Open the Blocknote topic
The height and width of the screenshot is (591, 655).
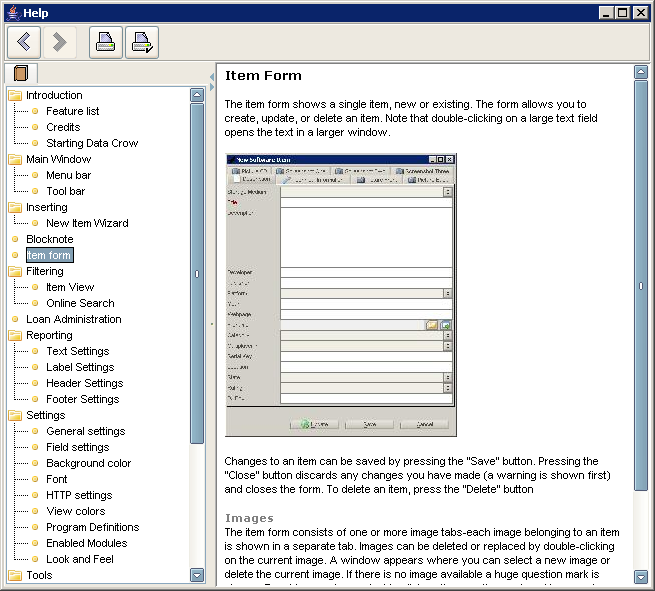click(50, 239)
